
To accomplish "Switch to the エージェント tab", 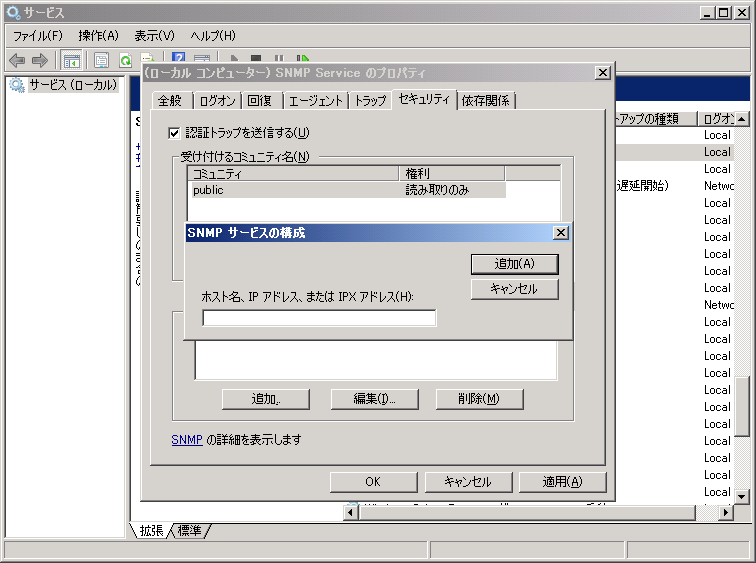I will coord(315,101).
